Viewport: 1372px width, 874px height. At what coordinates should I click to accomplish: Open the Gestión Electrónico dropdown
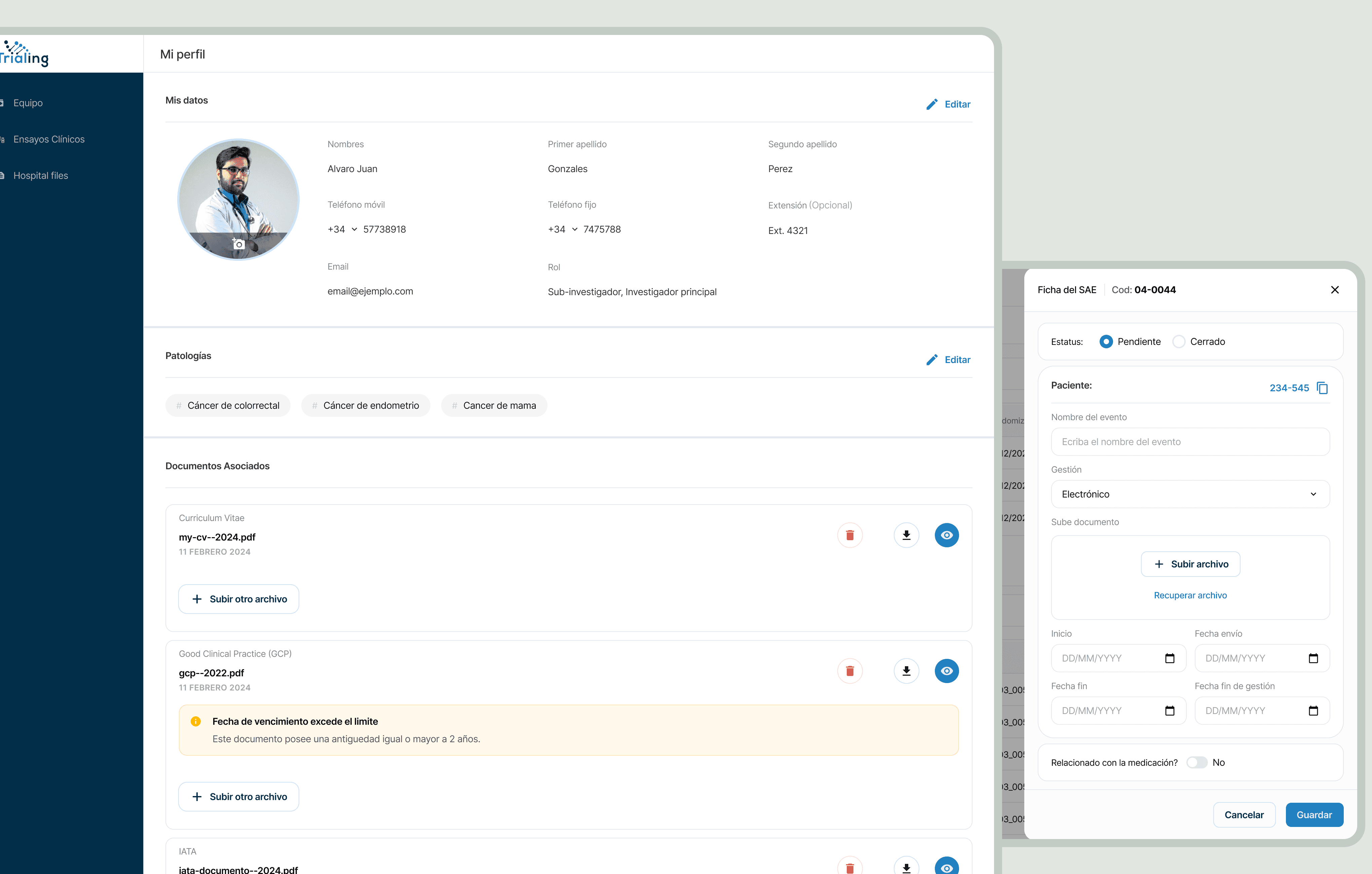coord(1190,494)
